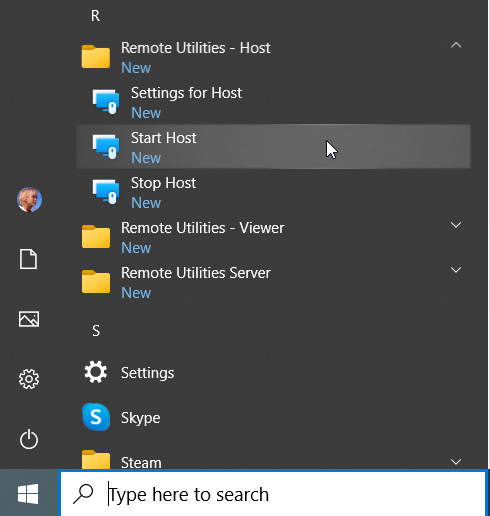Jump to apps by letter R header
This screenshot has width=490, height=516.
(95, 16)
